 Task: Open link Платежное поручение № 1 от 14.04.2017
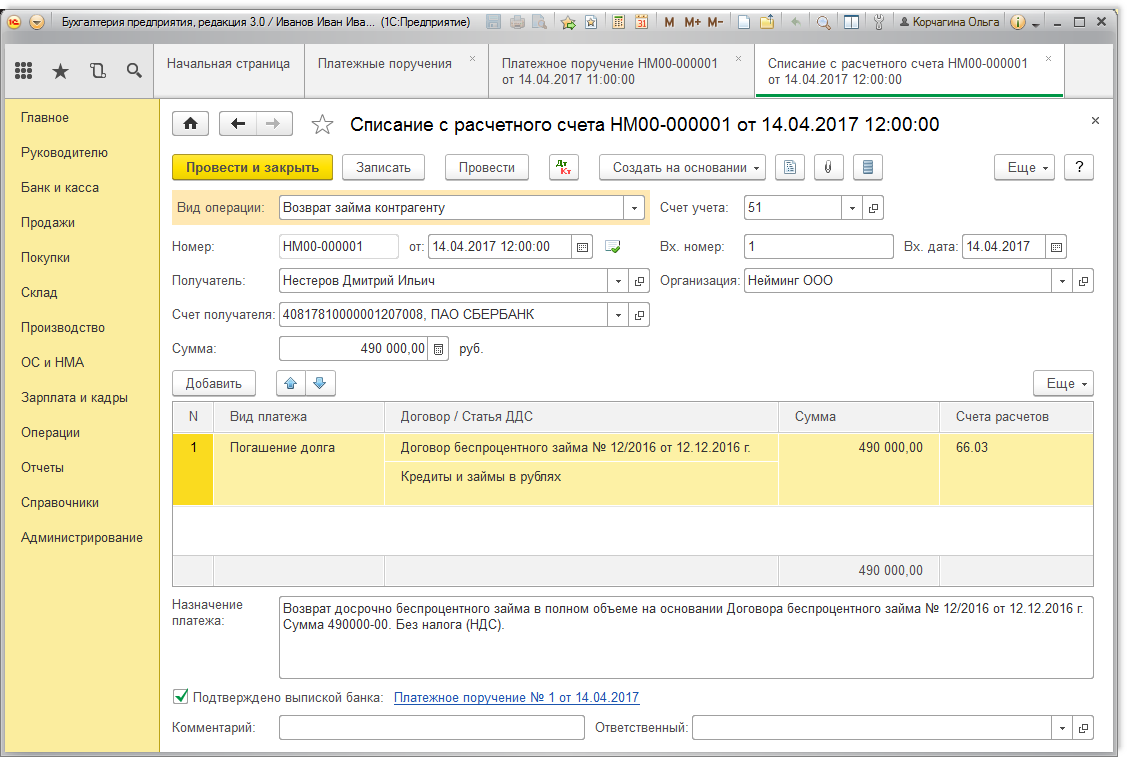click(516, 697)
